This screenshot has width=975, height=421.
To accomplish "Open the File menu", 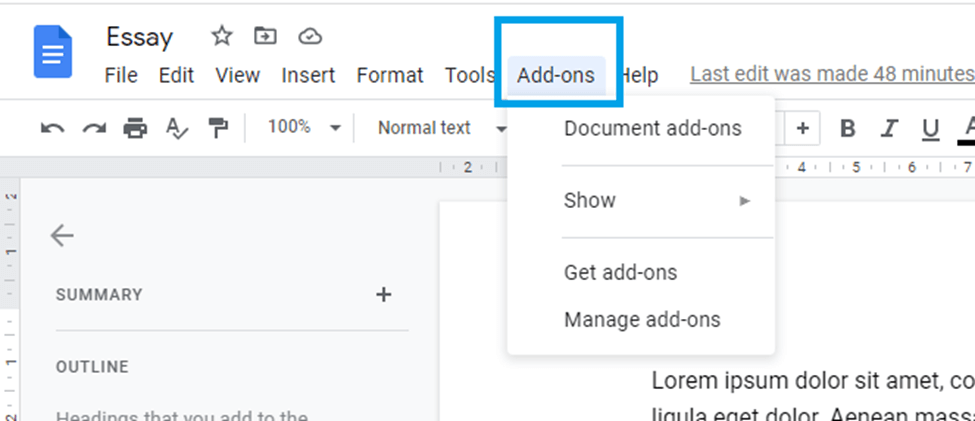I will [x=121, y=75].
